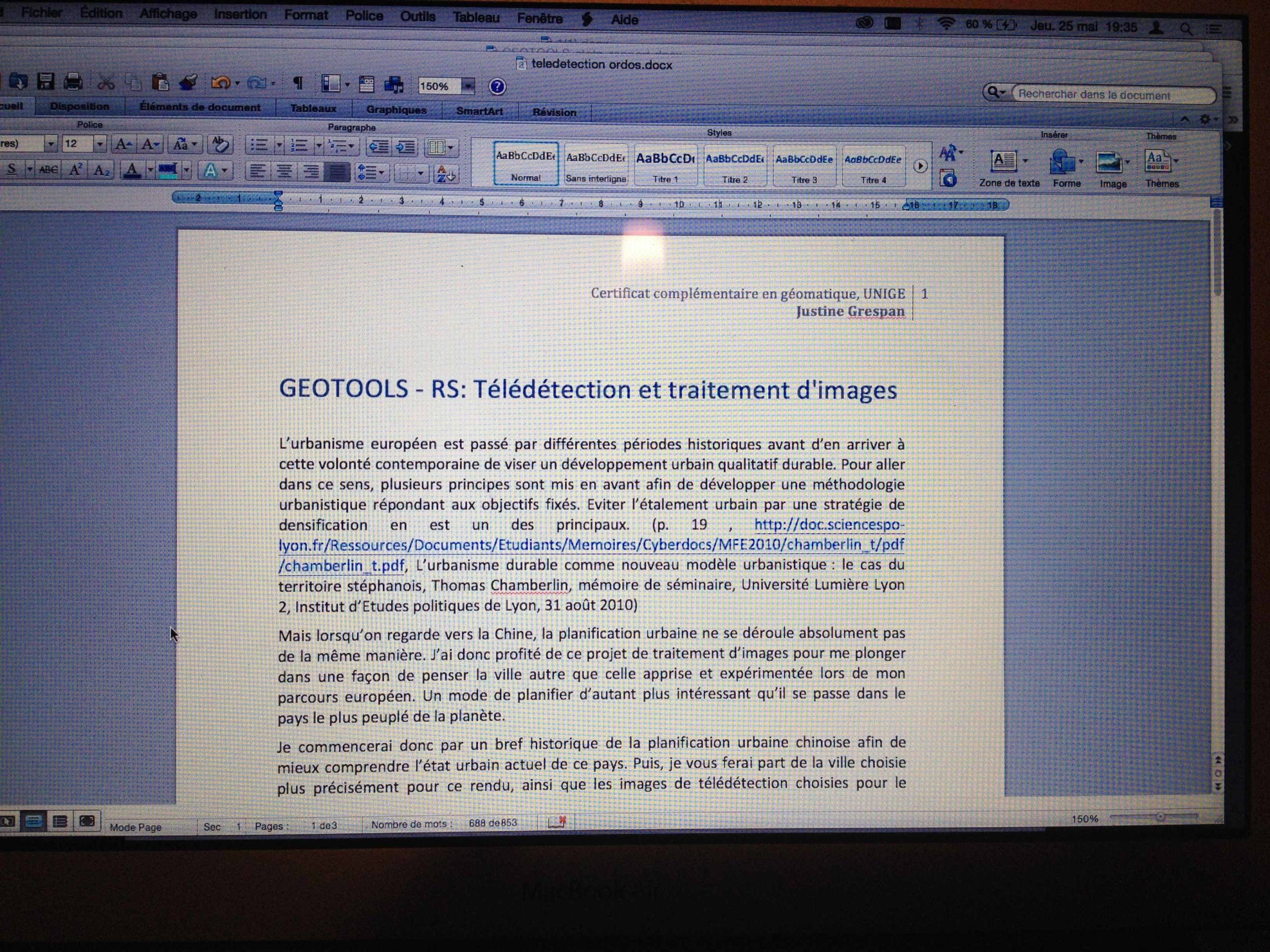Open the text effects A dropdown
This screenshot has width=1270, height=952.
pyautogui.click(x=216, y=171)
